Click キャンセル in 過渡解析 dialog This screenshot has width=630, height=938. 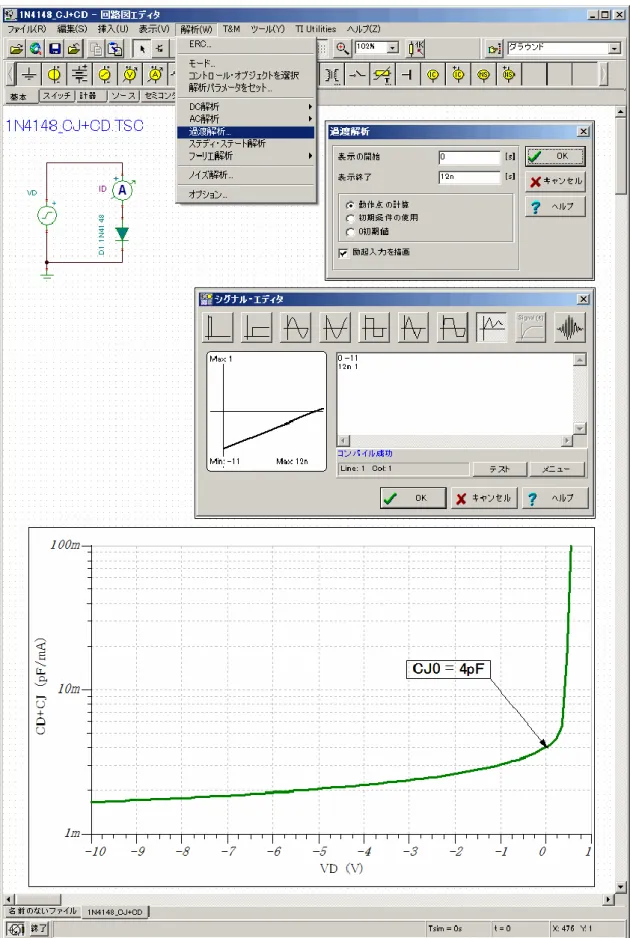(x=555, y=181)
